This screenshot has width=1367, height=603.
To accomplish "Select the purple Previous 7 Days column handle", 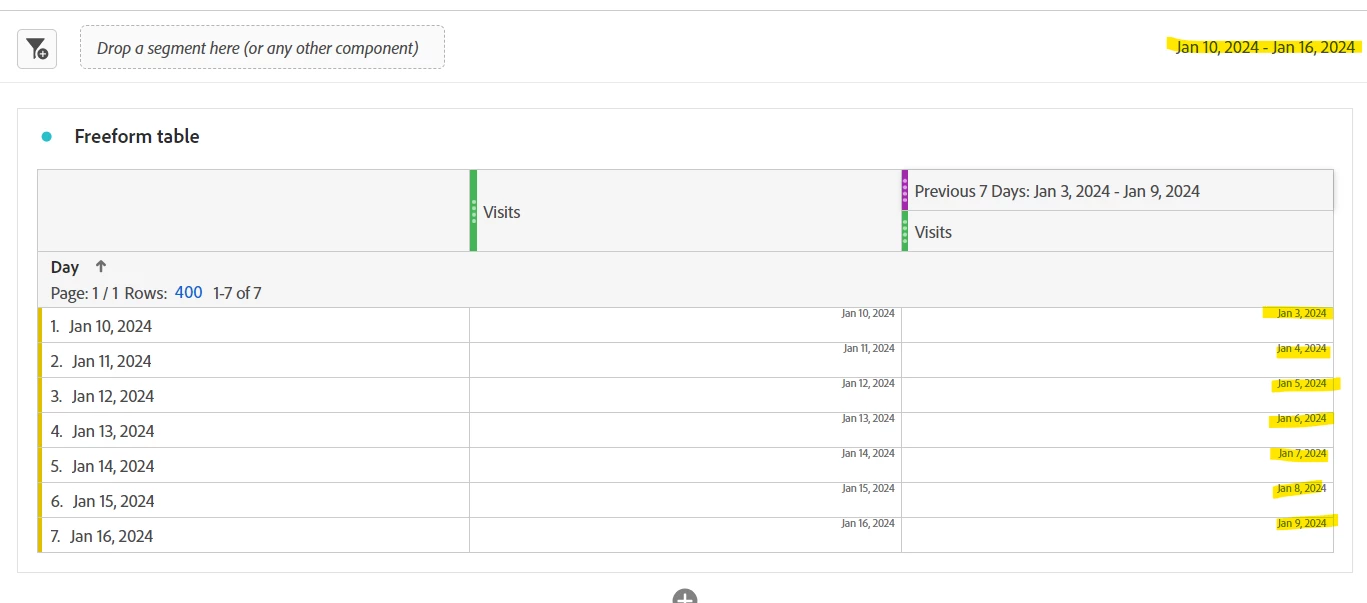I will click(905, 190).
